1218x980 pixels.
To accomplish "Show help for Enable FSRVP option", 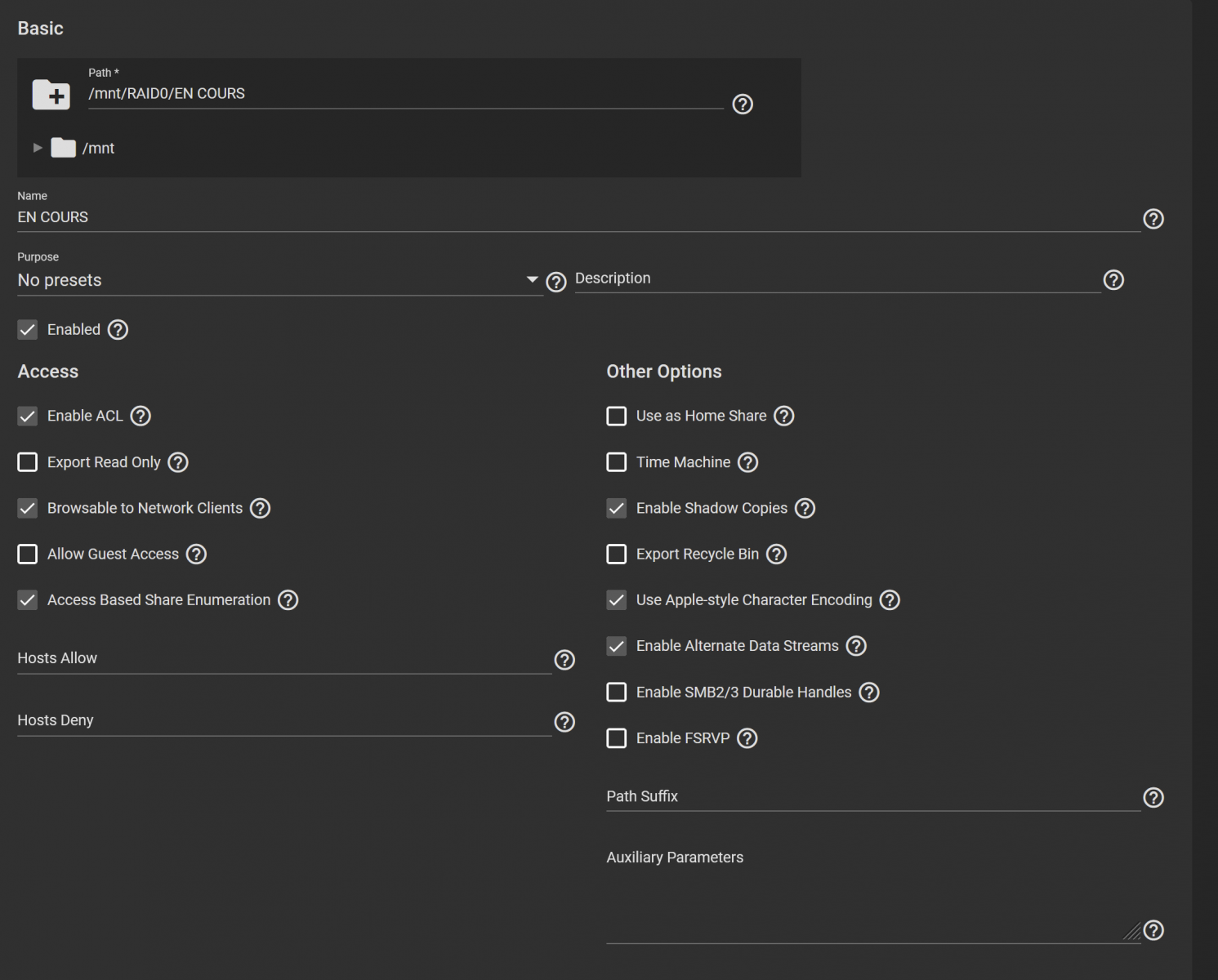I will point(747,738).
